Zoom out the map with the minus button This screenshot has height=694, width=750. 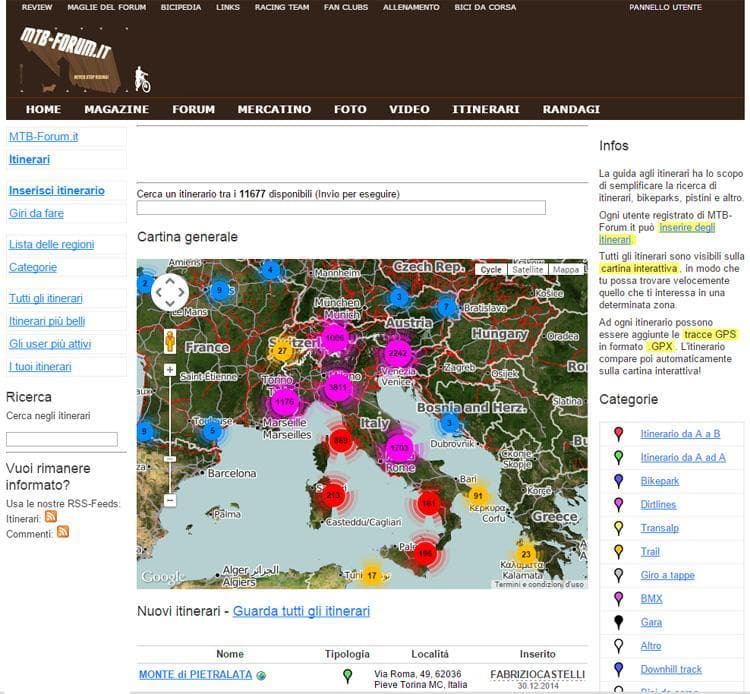(x=170, y=500)
